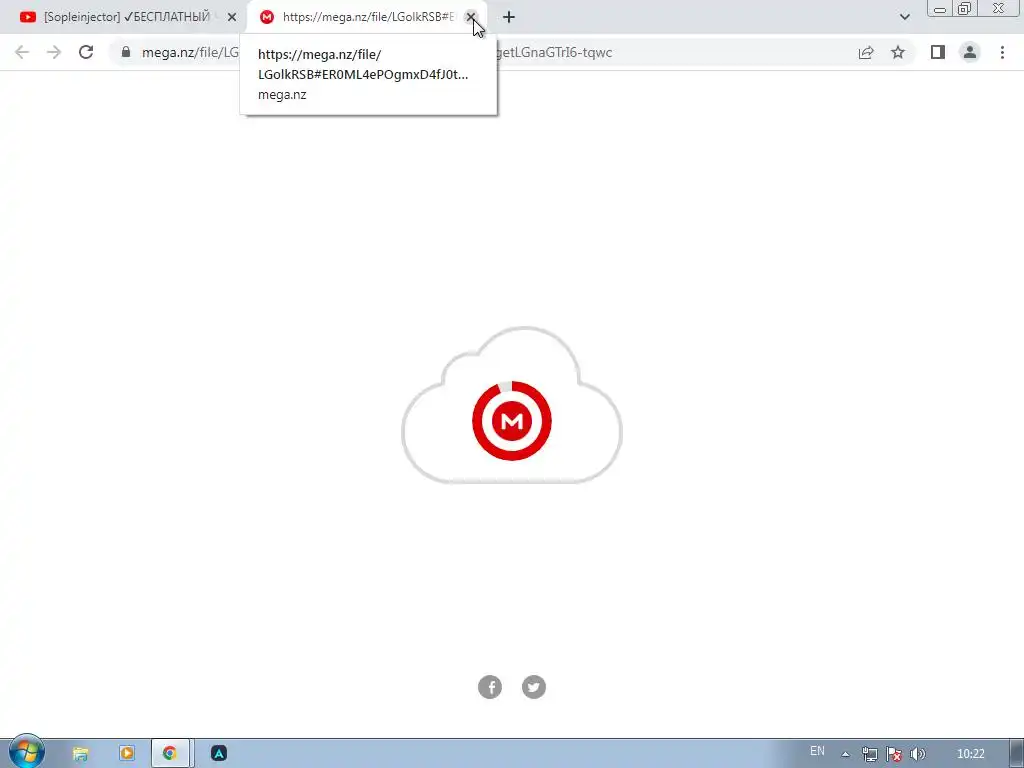Close the Sopleinjector YouTube tab

232,17
